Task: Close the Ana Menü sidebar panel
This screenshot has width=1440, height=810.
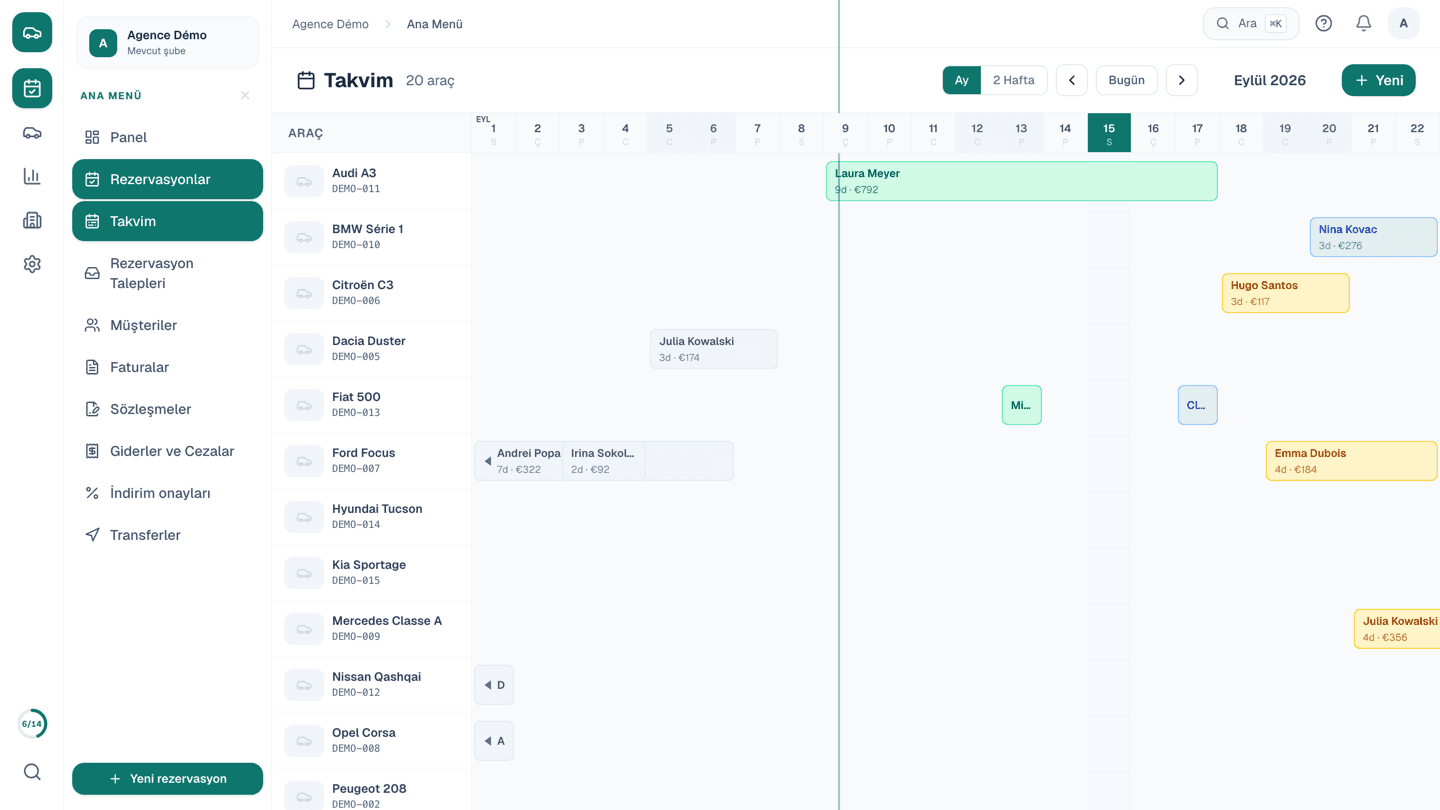Action: pyautogui.click(x=245, y=96)
